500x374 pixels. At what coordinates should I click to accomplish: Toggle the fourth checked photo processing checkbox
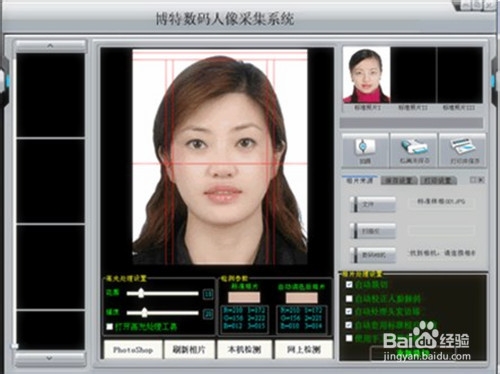(349, 325)
